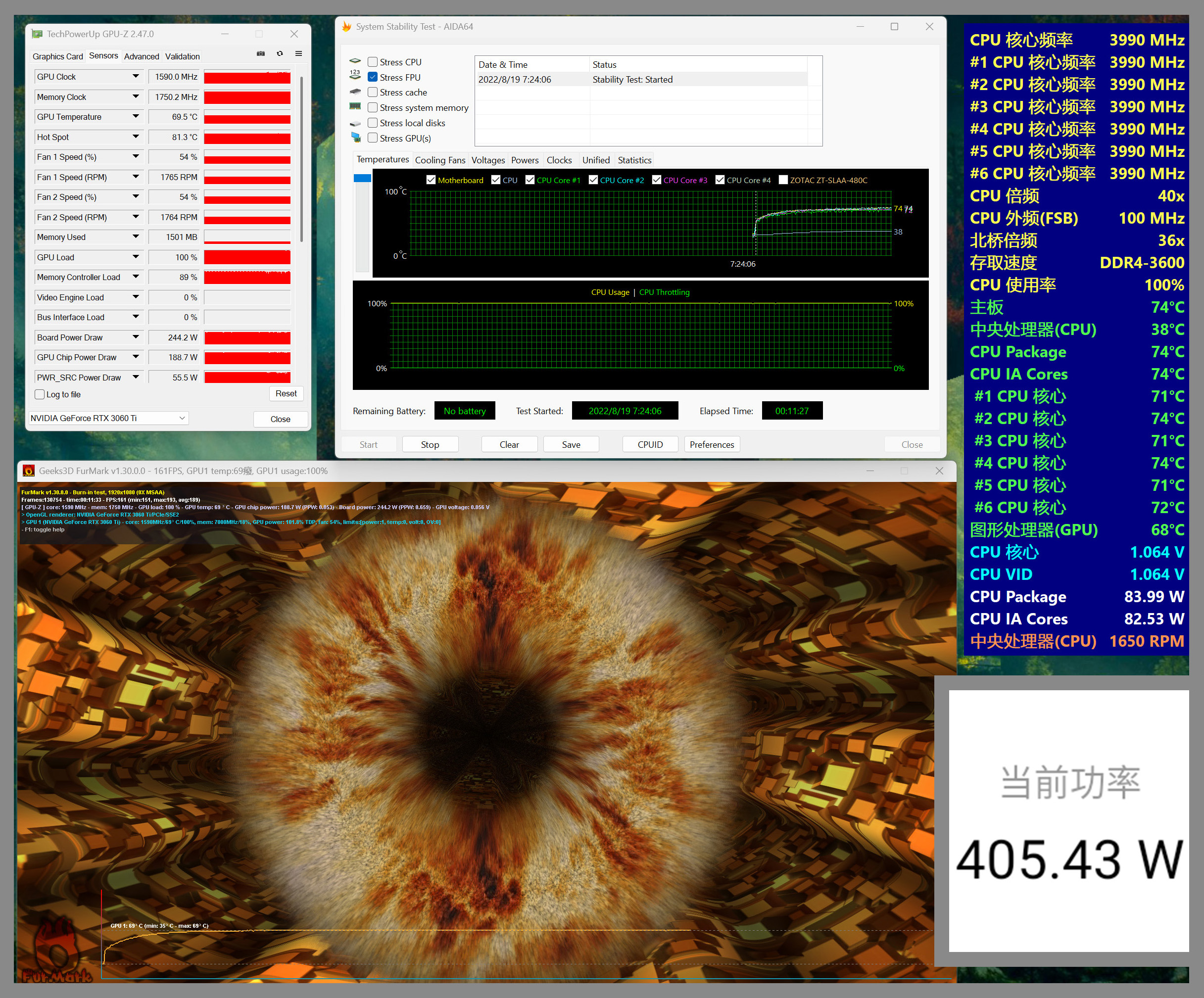
Task: Open the Graphics Card tab
Action: [x=57, y=56]
